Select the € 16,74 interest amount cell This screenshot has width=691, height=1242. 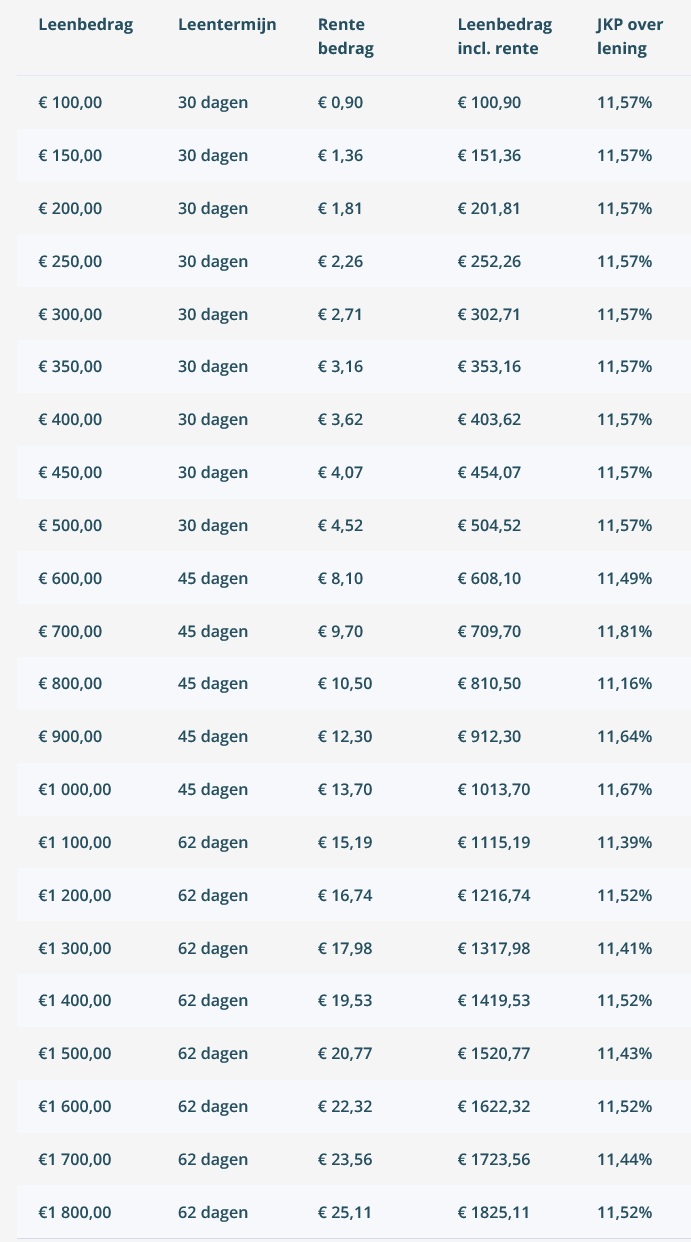[x=345, y=896]
